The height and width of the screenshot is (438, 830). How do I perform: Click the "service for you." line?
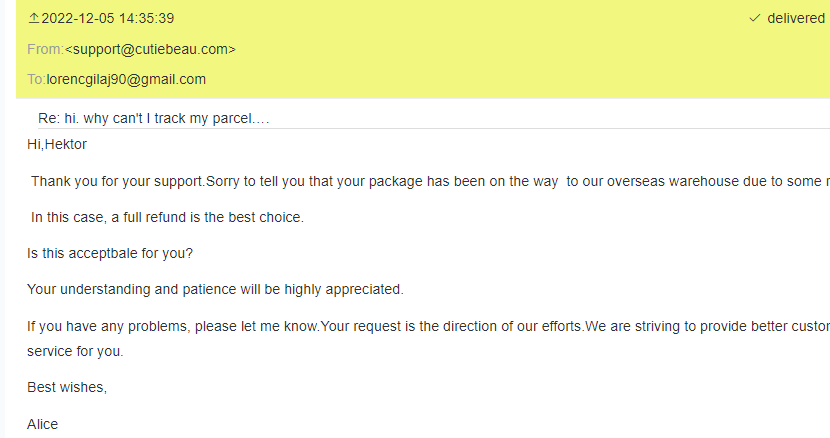click(x=75, y=351)
